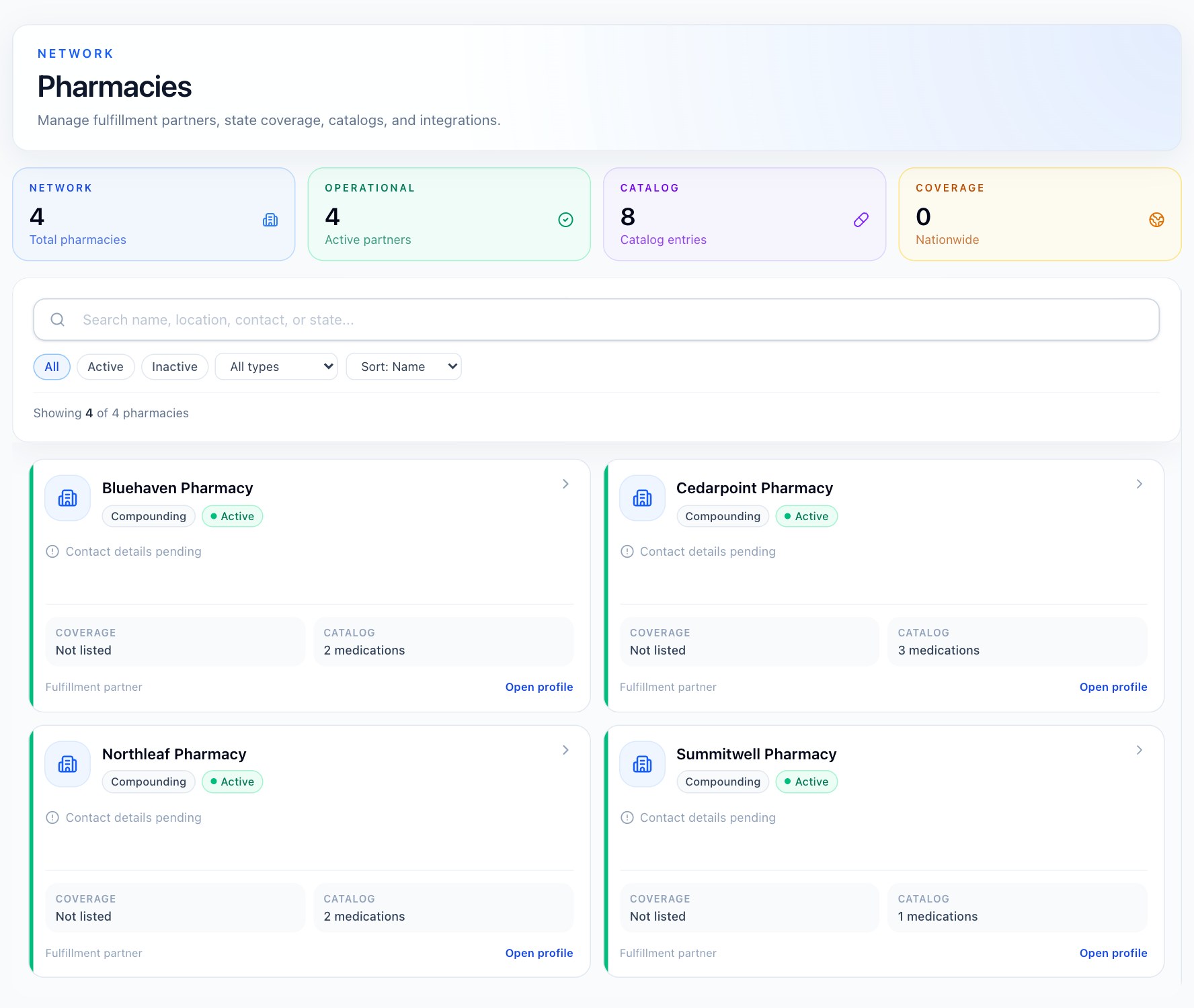Open profile for Summitwell Pharmacy
The height and width of the screenshot is (1008, 1194).
pos(1113,953)
